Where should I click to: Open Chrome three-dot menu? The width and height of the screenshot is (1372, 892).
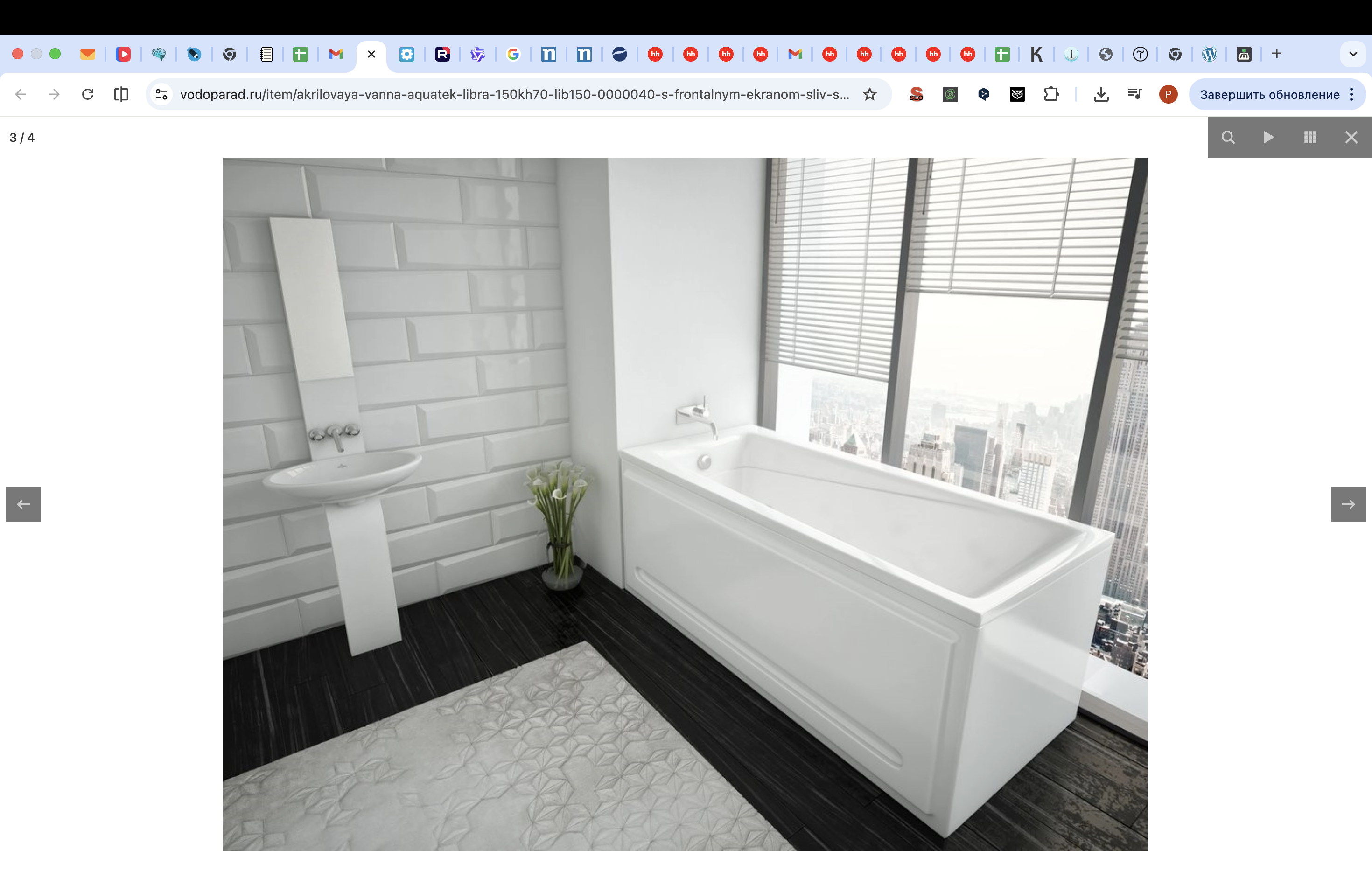coord(1352,95)
